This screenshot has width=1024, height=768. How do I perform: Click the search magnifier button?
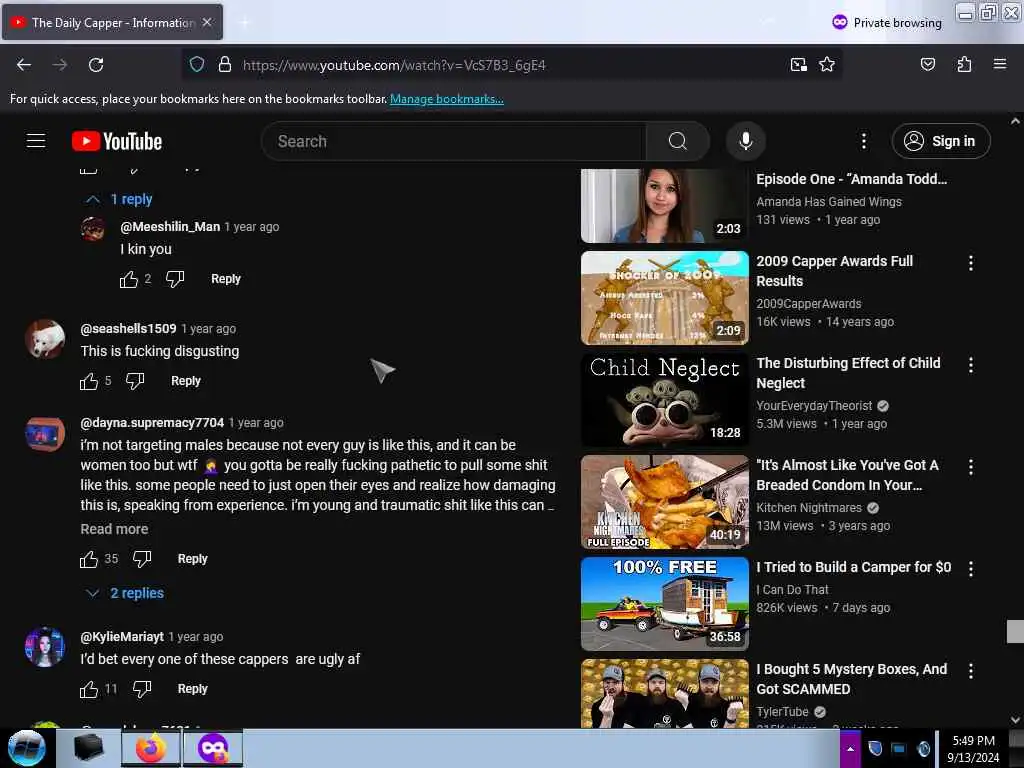click(x=677, y=141)
